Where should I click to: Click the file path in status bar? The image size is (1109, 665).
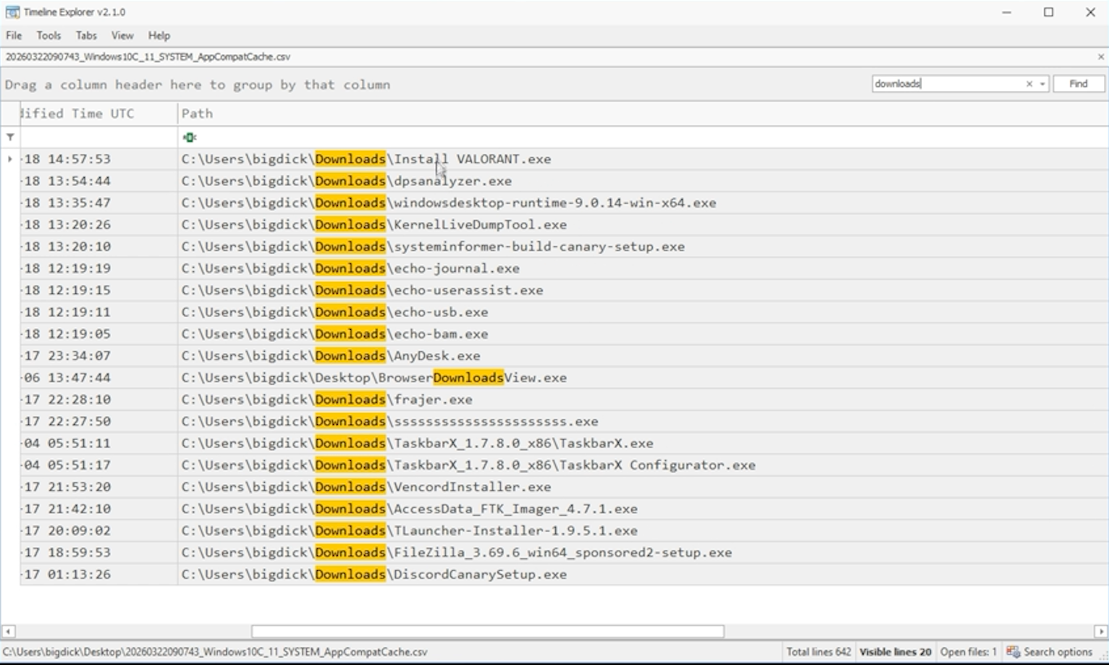[215, 652]
